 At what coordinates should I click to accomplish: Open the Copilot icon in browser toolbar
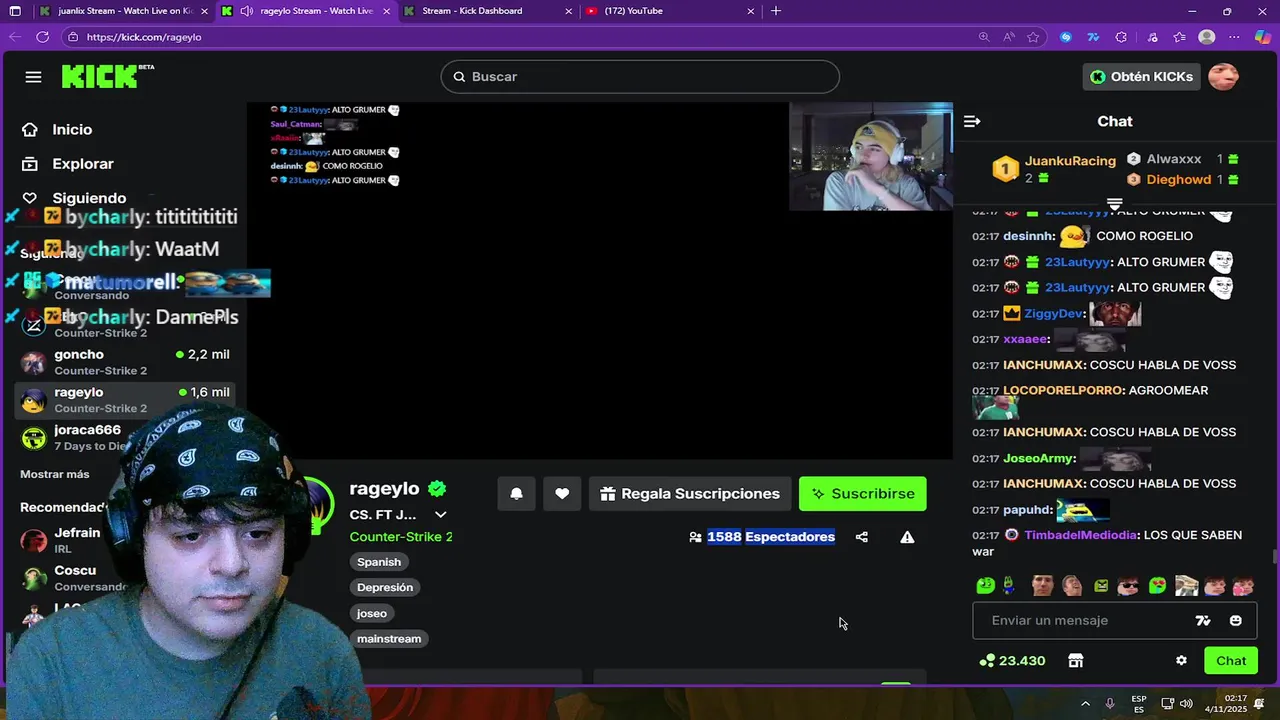1263,37
